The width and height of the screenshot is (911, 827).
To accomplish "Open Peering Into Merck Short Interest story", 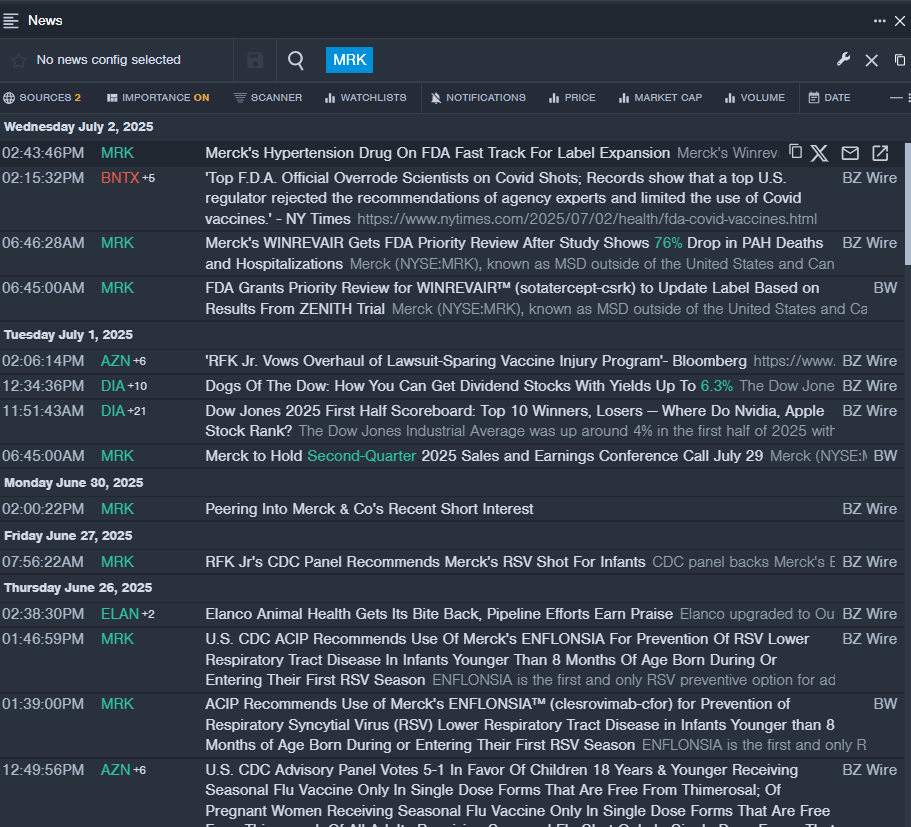I will tap(369, 509).
